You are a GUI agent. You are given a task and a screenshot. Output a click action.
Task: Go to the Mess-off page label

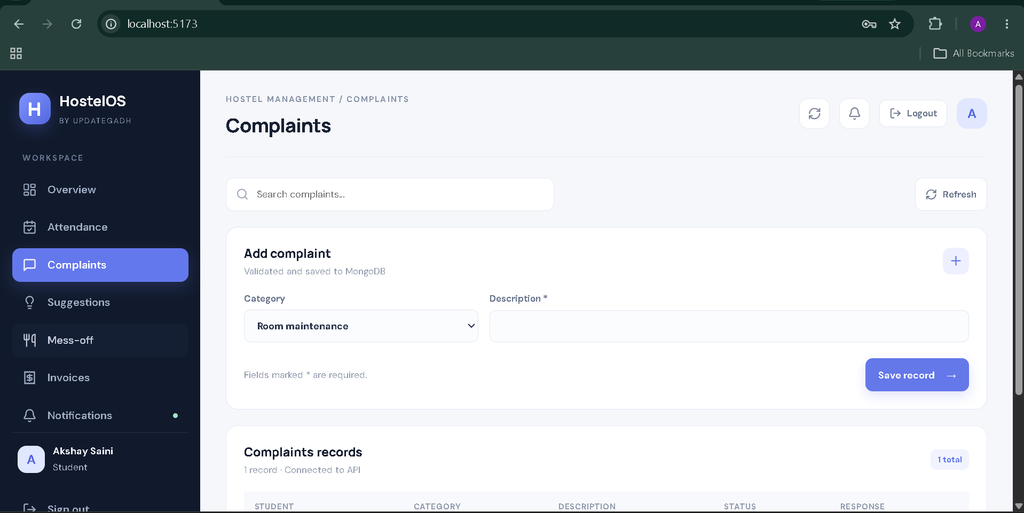(70, 340)
